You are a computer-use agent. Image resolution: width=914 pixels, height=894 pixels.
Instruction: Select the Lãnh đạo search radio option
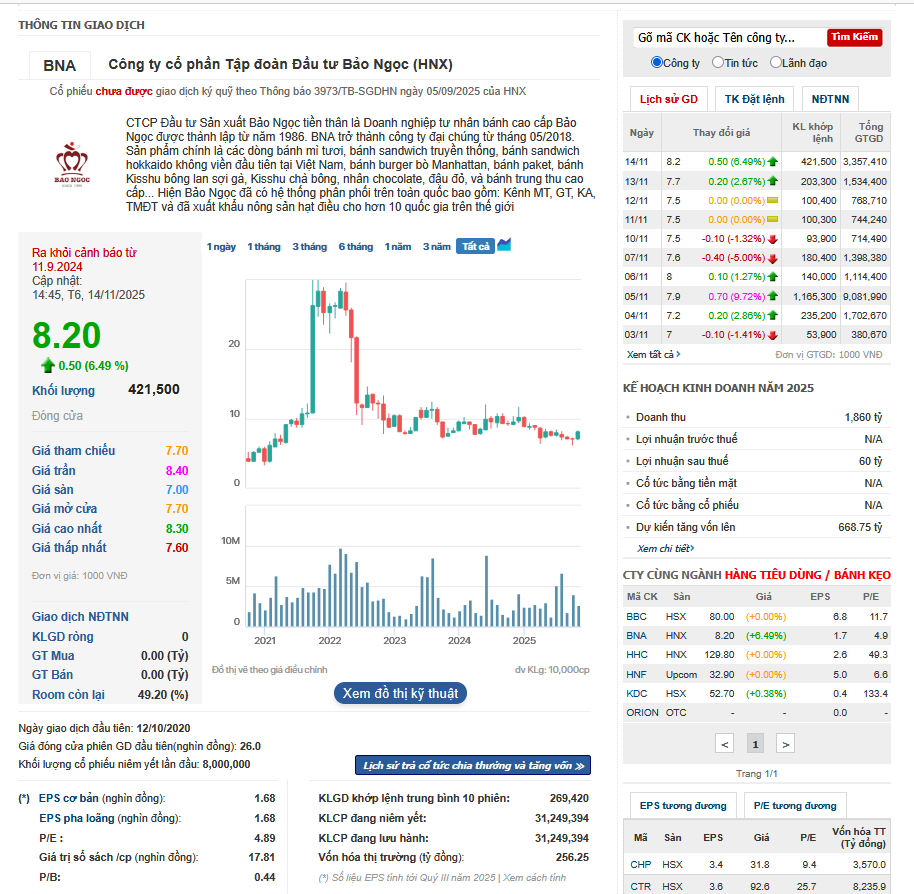click(x=775, y=62)
